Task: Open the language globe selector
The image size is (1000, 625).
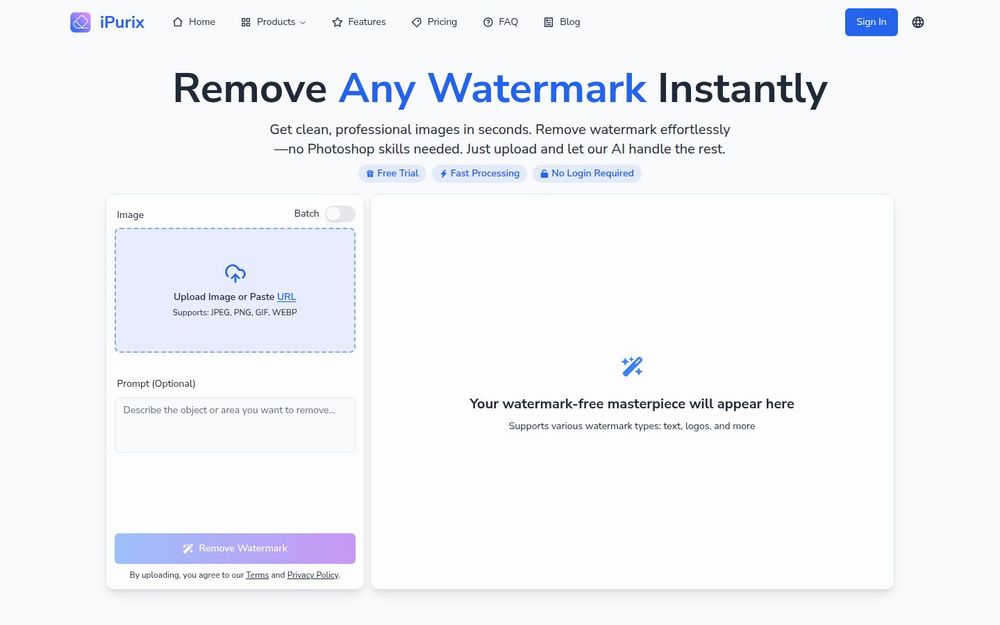Action: coord(918,22)
